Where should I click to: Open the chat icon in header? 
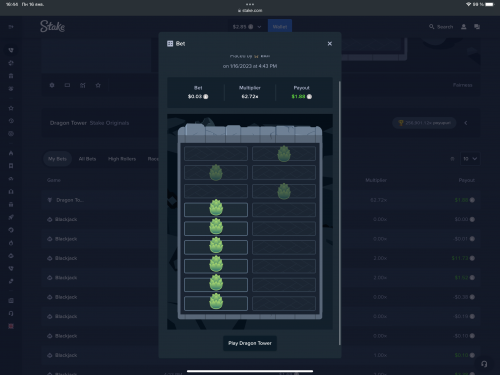pos(477,27)
